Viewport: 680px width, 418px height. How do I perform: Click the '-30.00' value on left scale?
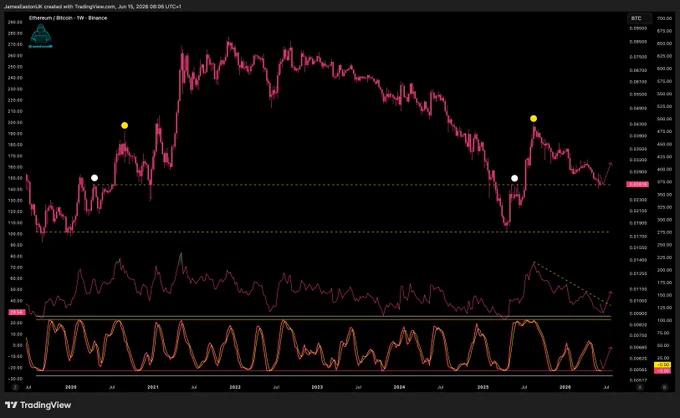pyautogui.click(x=15, y=379)
